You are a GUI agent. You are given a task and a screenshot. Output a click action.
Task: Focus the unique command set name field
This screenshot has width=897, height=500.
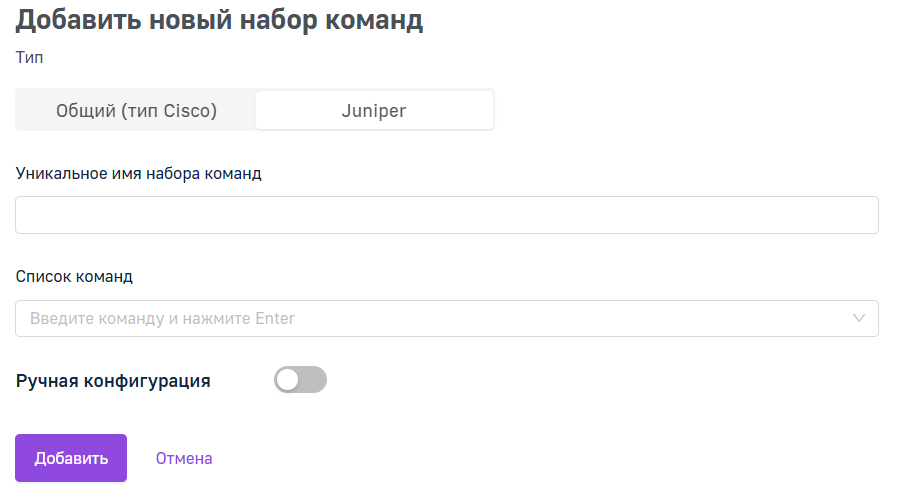pos(447,215)
